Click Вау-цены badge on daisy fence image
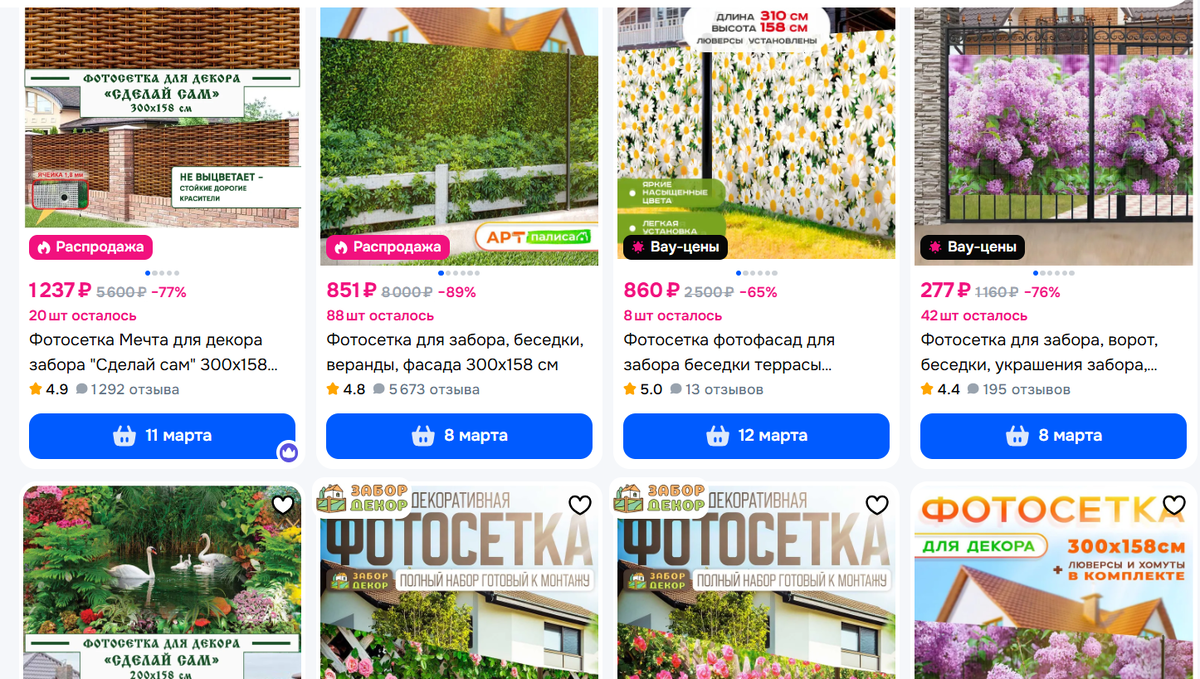This screenshot has height=679, width=1200. (x=675, y=247)
